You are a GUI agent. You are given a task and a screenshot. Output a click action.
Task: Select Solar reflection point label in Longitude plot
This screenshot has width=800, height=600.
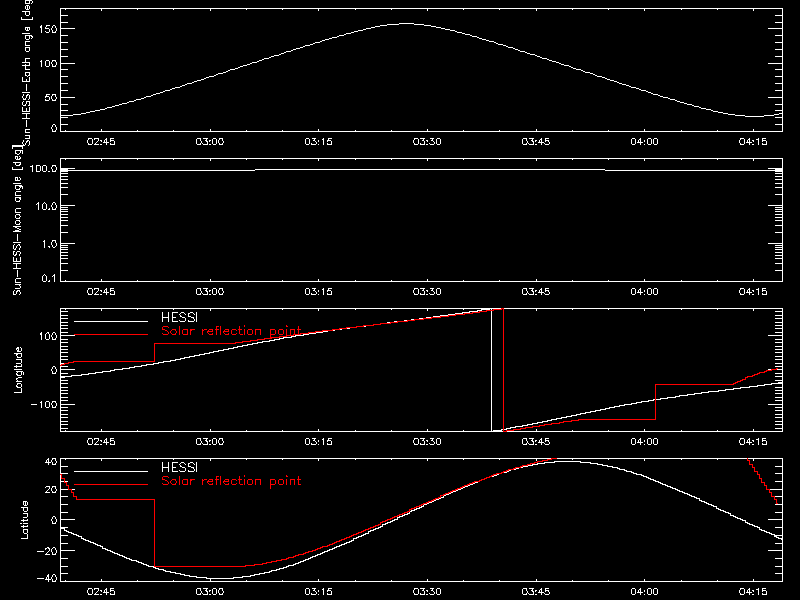(231, 331)
